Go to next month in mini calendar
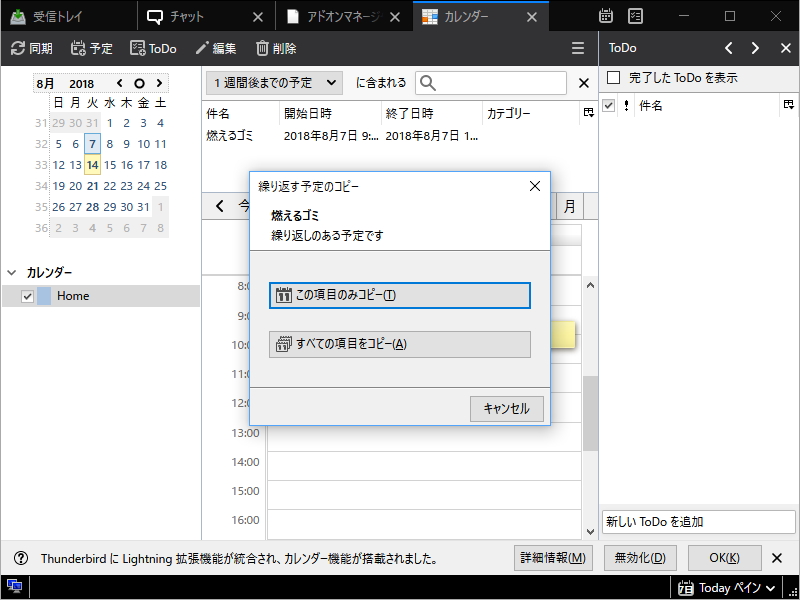 tap(159, 83)
